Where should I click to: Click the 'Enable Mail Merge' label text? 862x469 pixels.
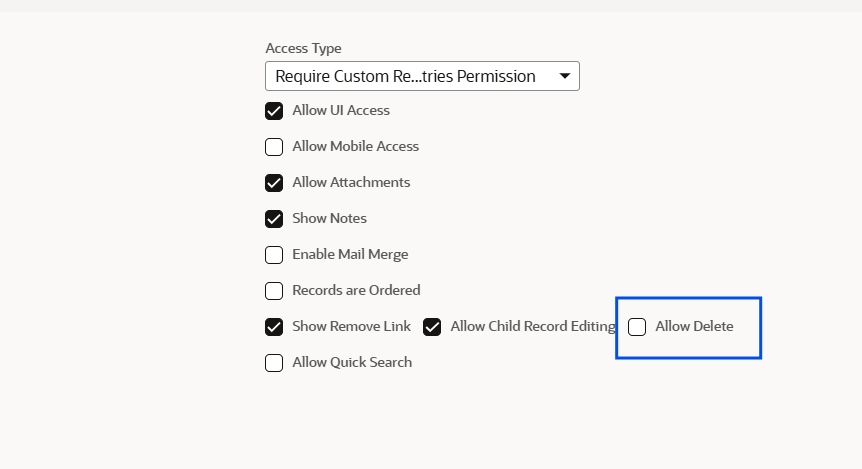350,254
